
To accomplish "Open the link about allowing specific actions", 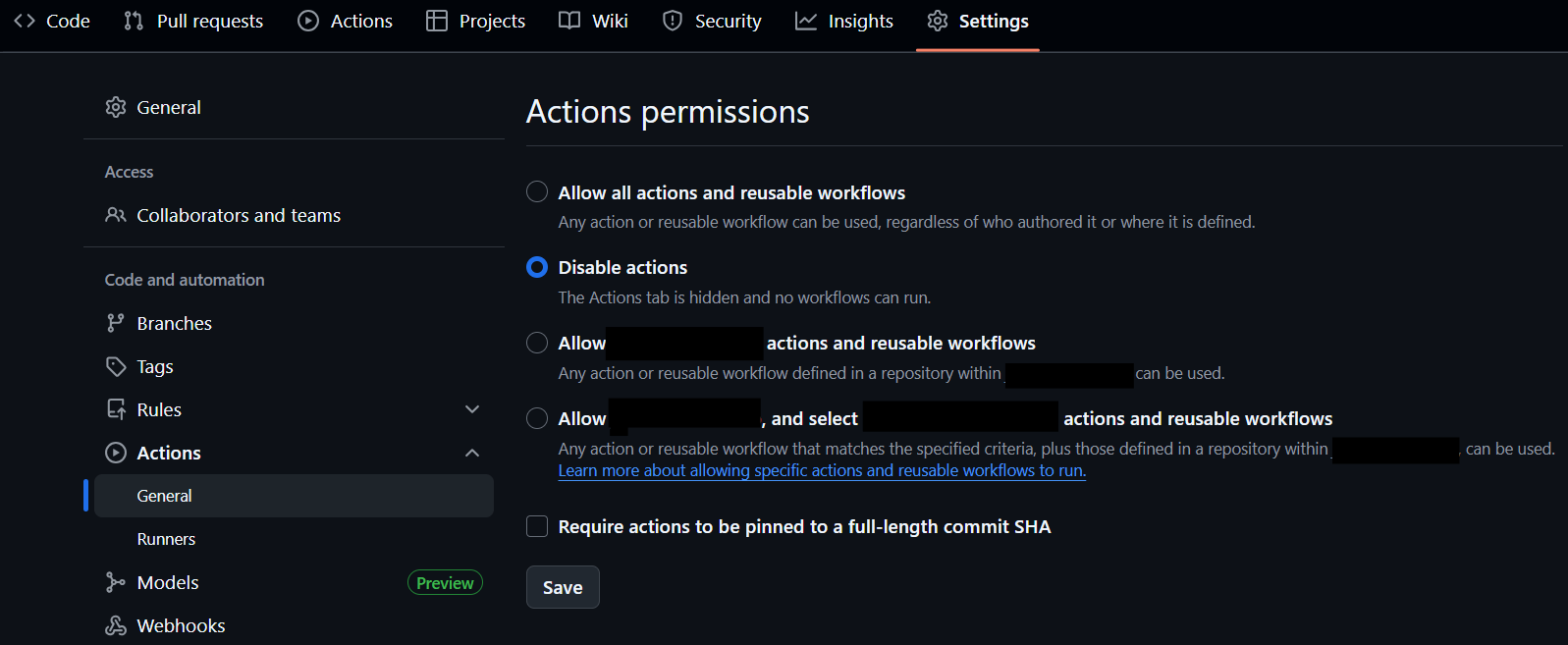I will (x=822, y=470).
